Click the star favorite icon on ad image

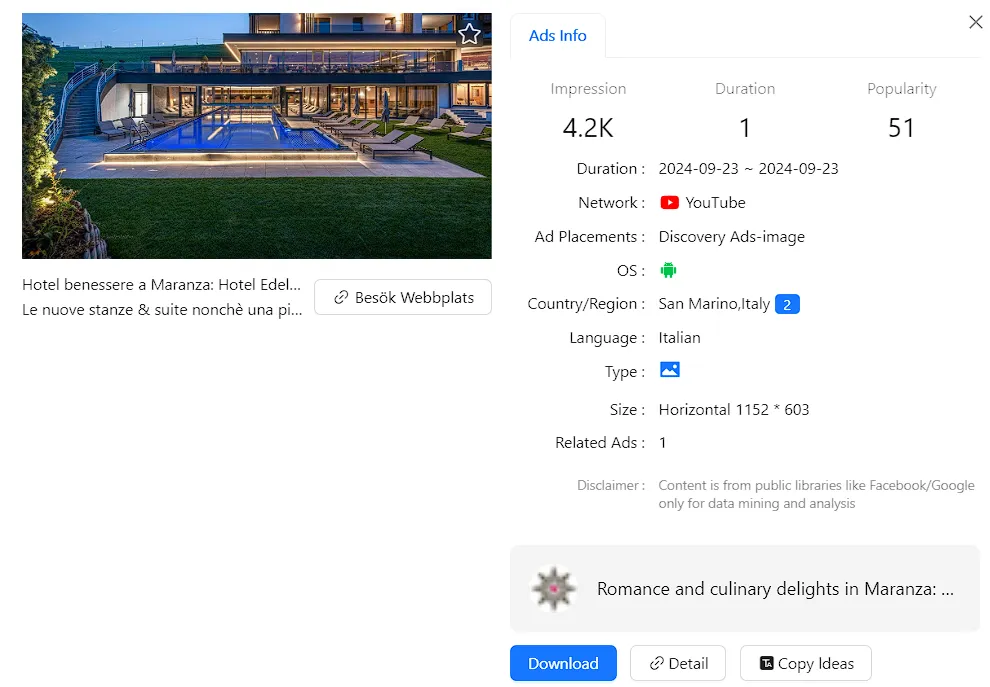click(469, 35)
